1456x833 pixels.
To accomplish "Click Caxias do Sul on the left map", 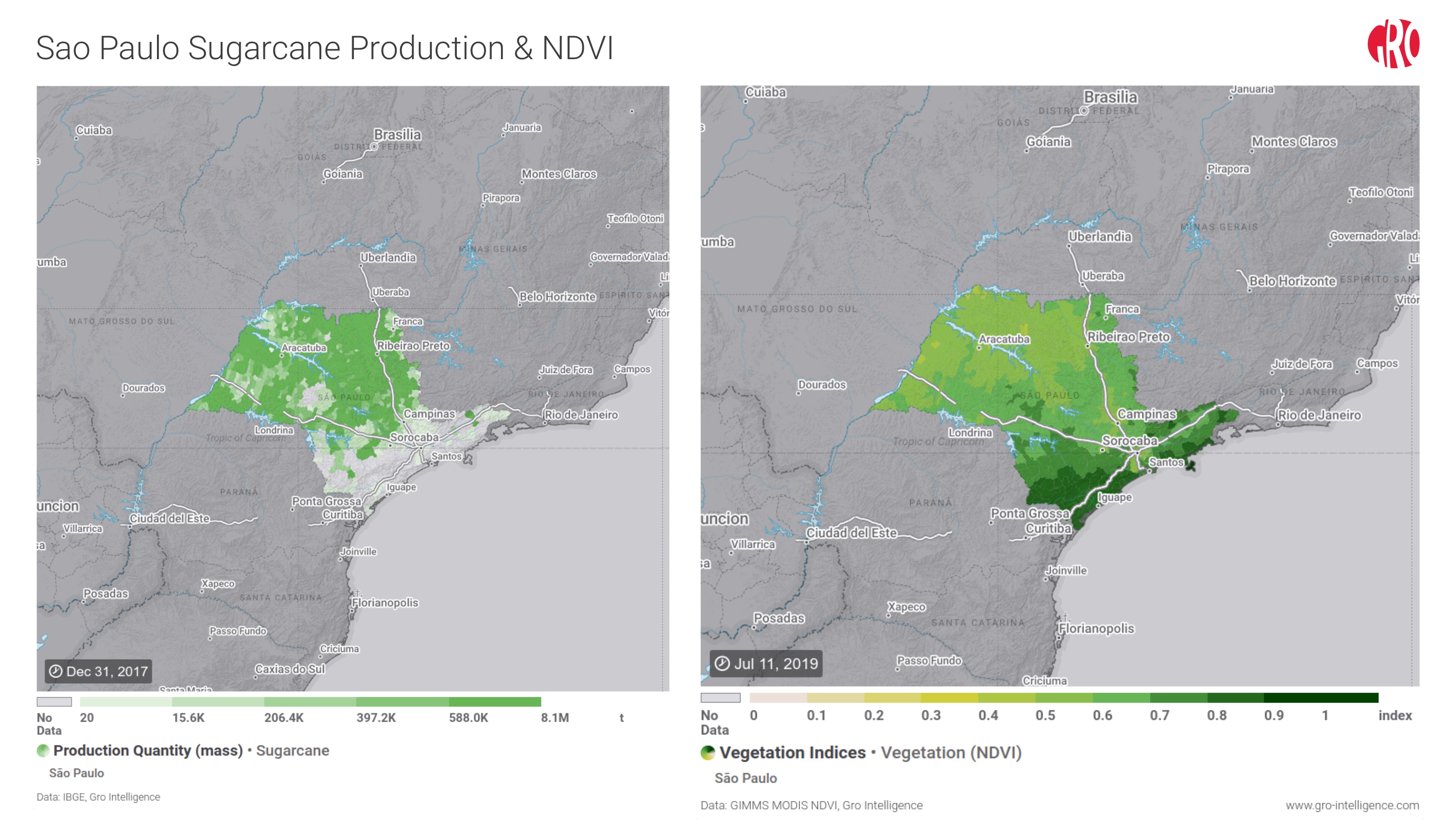I will [x=290, y=670].
